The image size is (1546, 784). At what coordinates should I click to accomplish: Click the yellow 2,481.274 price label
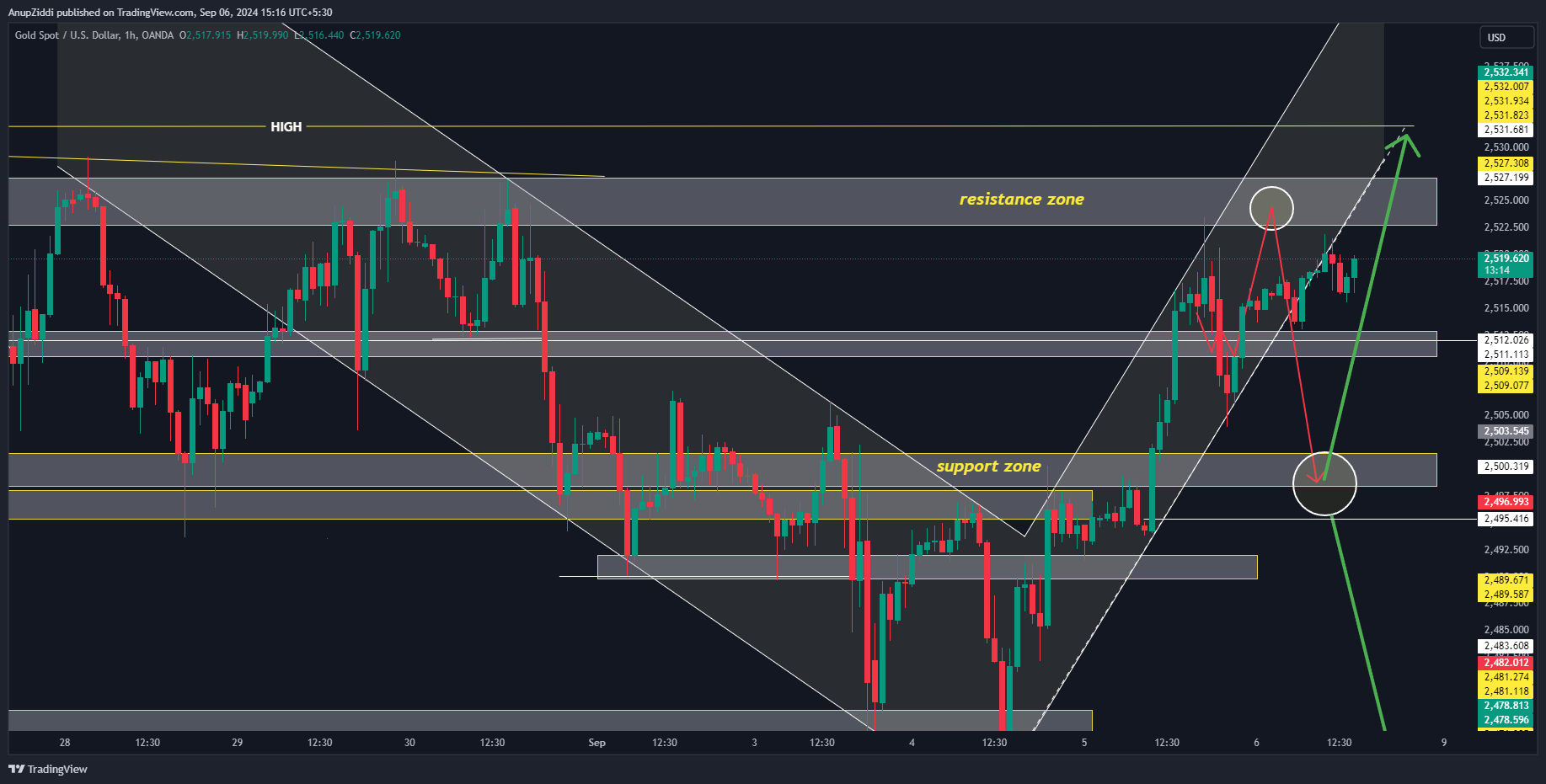(1506, 677)
